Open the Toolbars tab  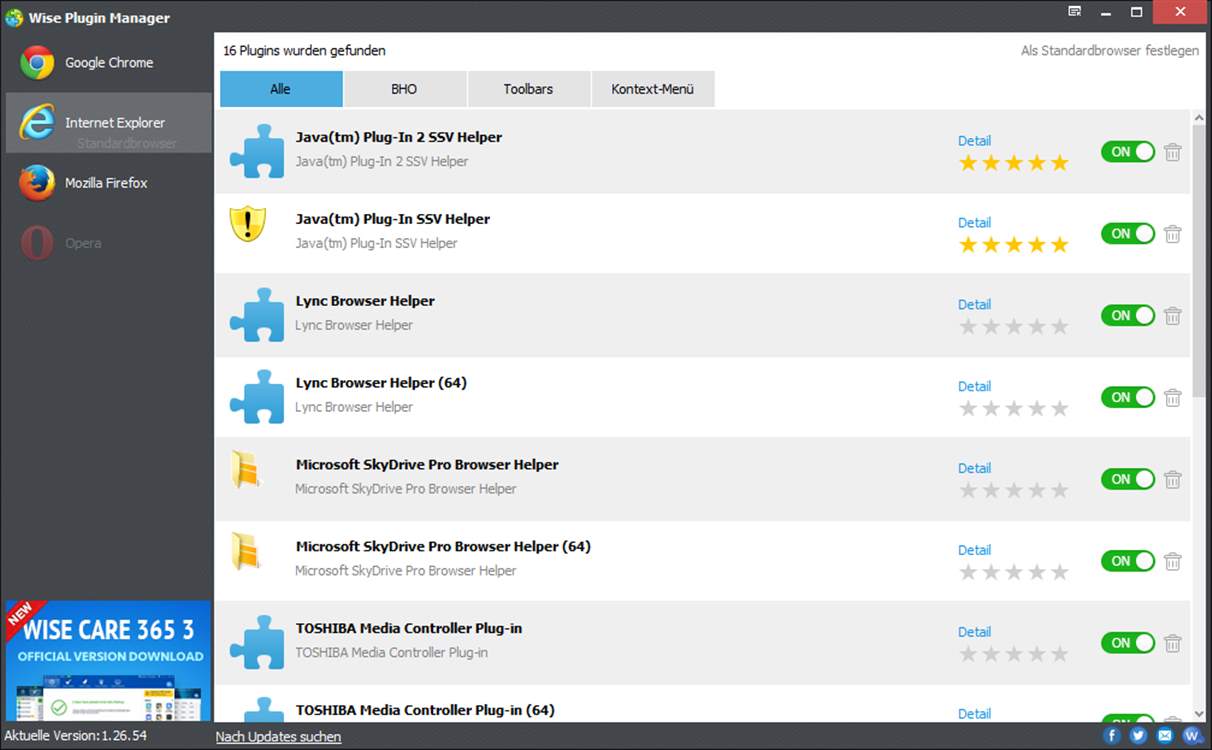pyautogui.click(x=528, y=89)
